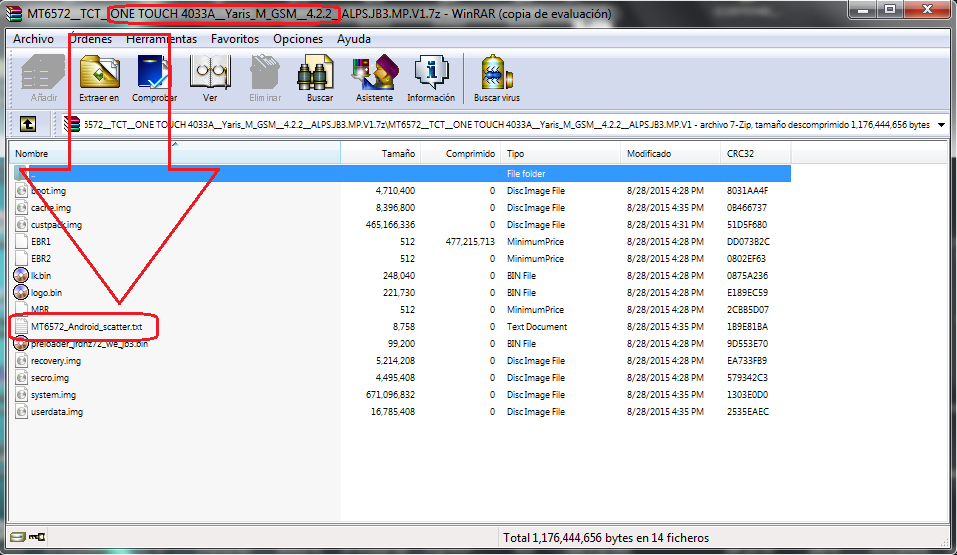Sort by Nombre column header
Screen dimensions: 957x555
tap(175, 153)
